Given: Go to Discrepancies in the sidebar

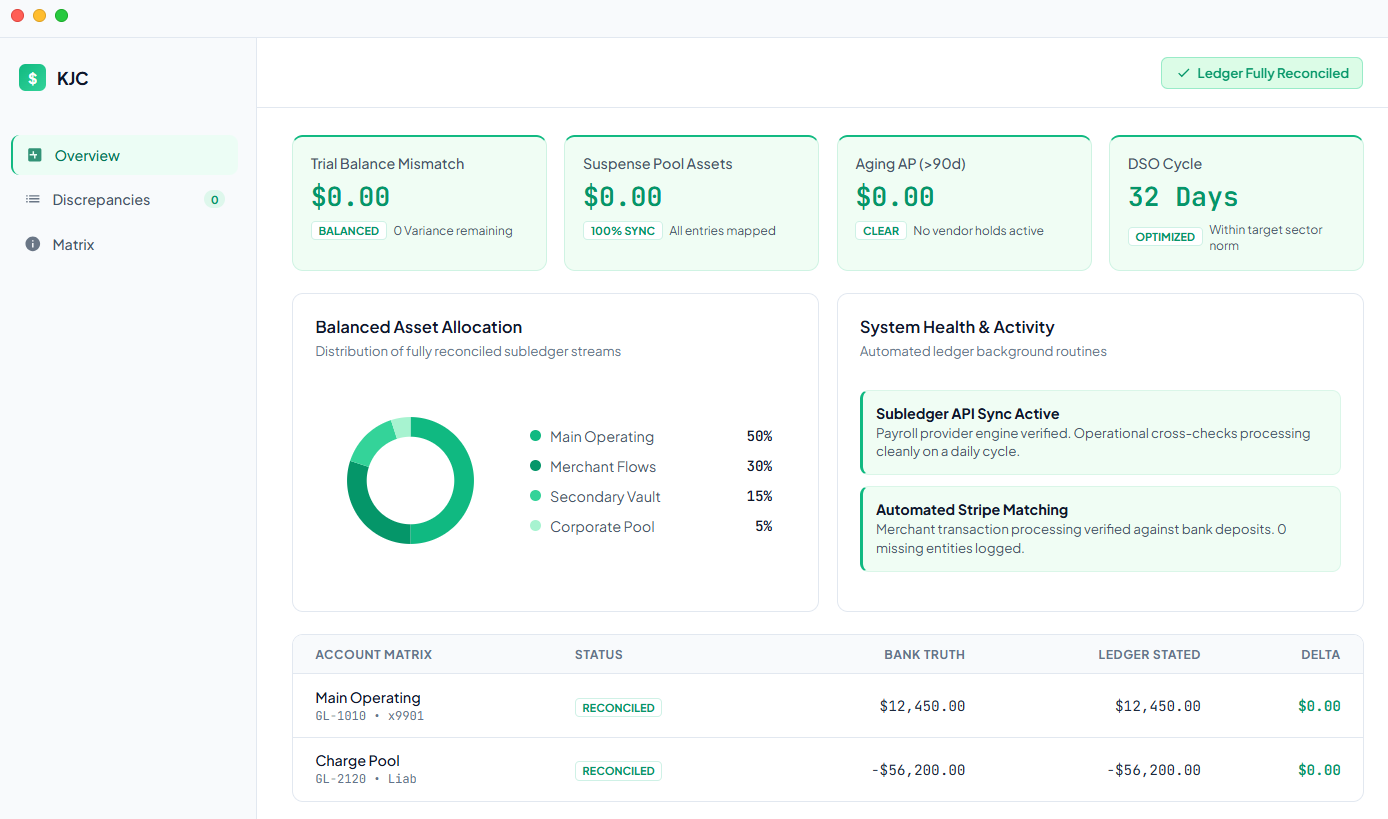Looking at the screenshot, I should pos(125,200).
